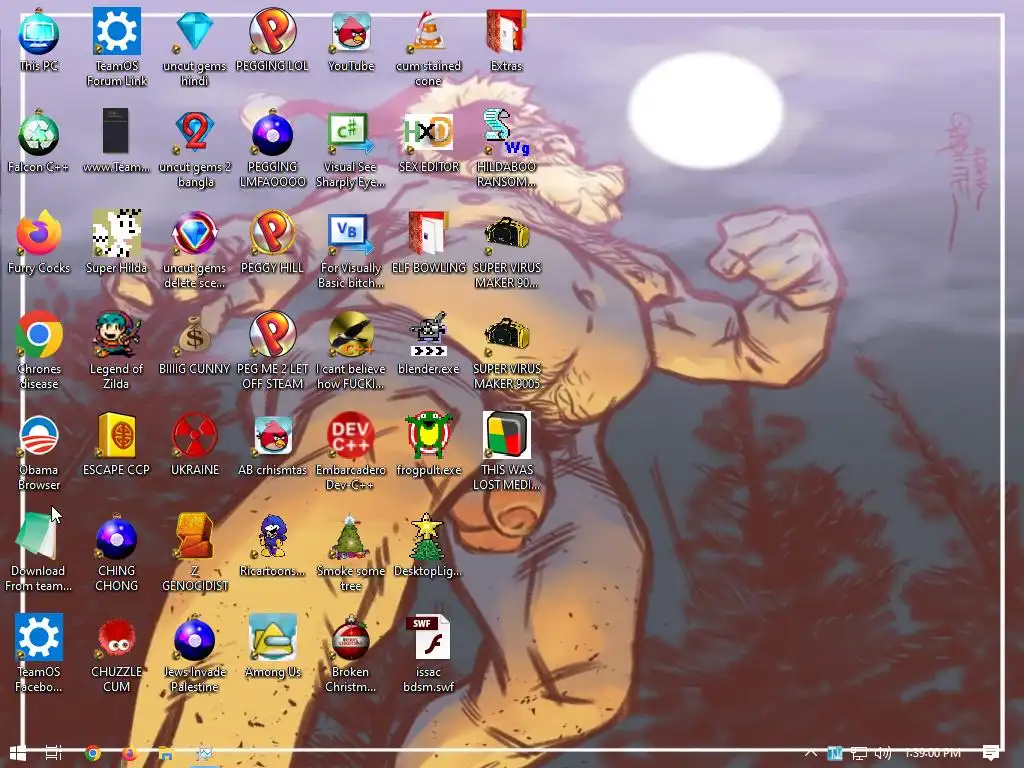
Task: Launch Firefox from the taskbar
Action: tap(129, 753)
